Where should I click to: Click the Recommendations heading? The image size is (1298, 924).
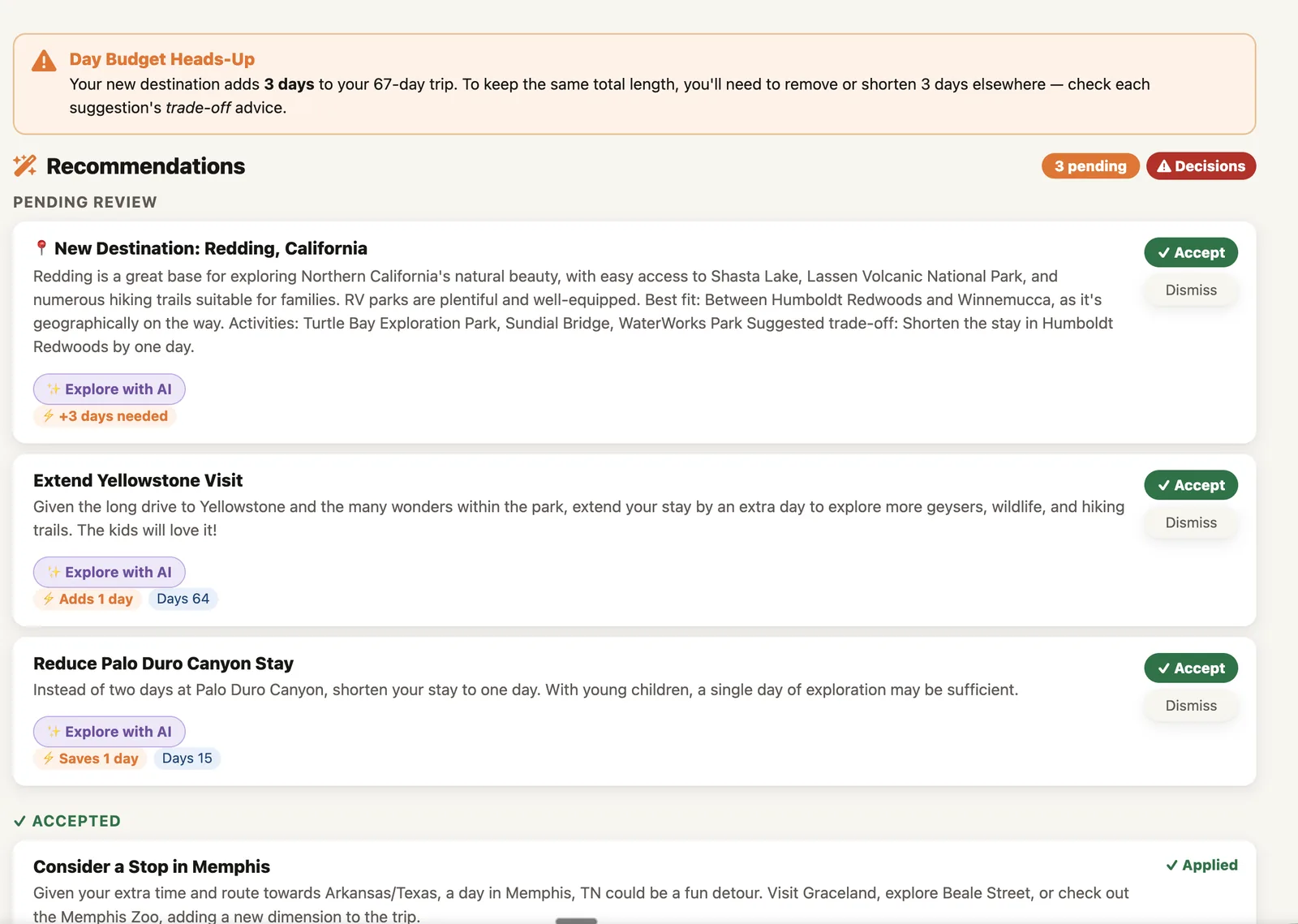[x=145, y=166]
